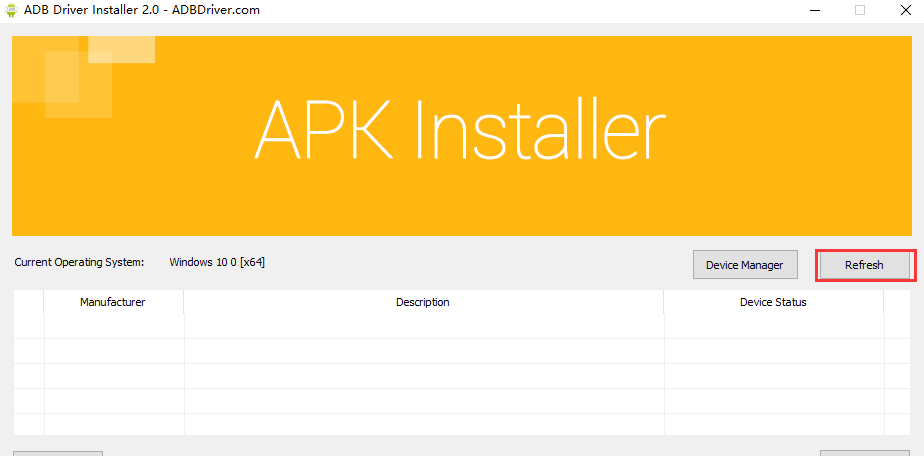This screenshot has width=924, height=456.
Task: Open Device Manager
Action: click(745, 265)
